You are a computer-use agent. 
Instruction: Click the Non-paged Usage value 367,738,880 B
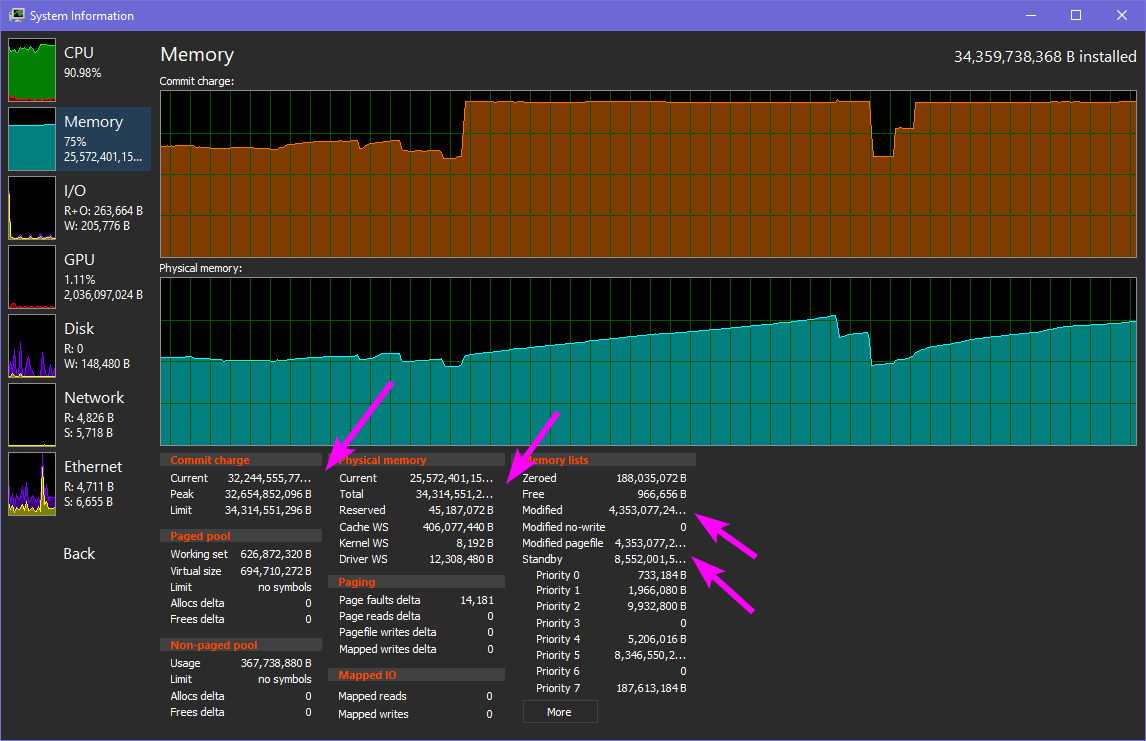point(276,663)
